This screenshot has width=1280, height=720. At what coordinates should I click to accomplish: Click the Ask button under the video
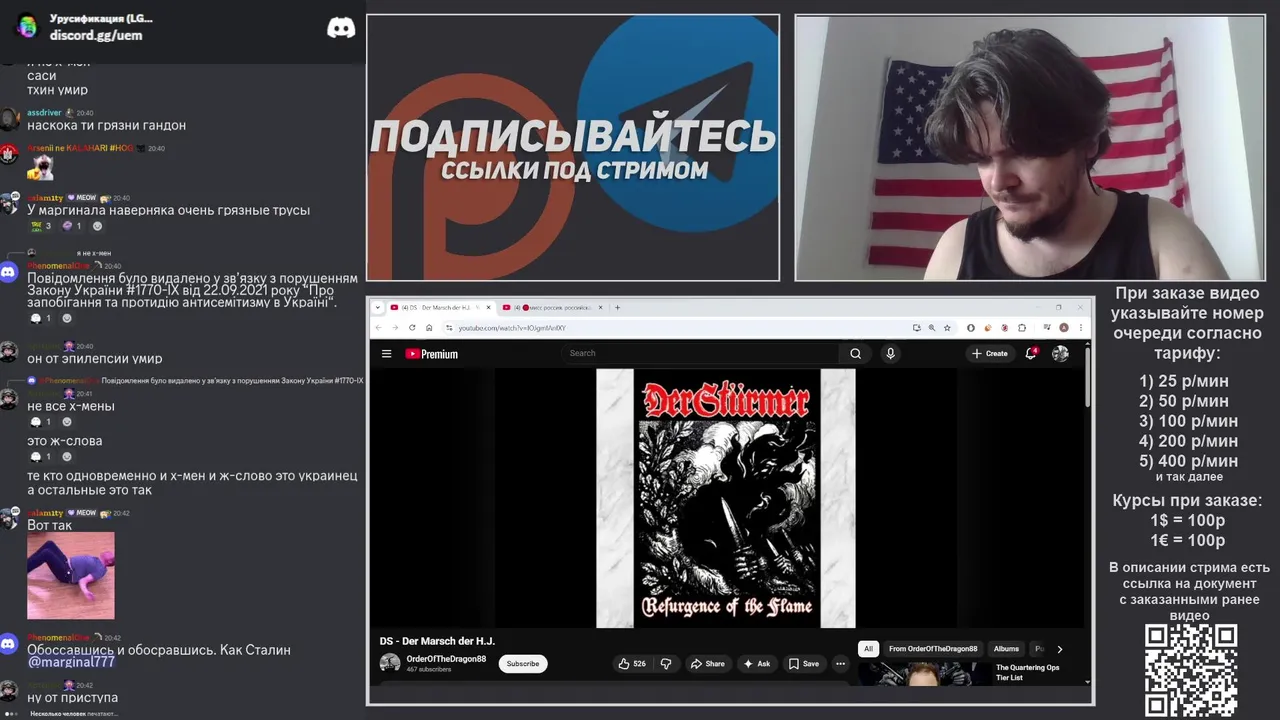click(756, 663)
